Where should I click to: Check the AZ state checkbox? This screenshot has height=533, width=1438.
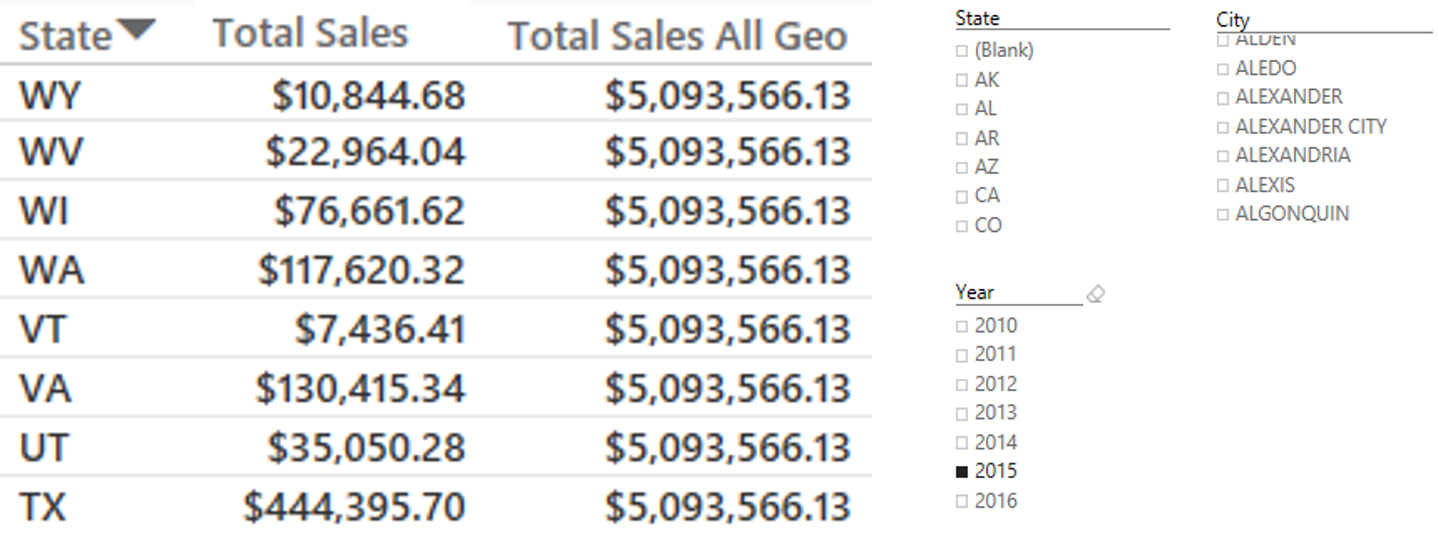click(962, 168)
